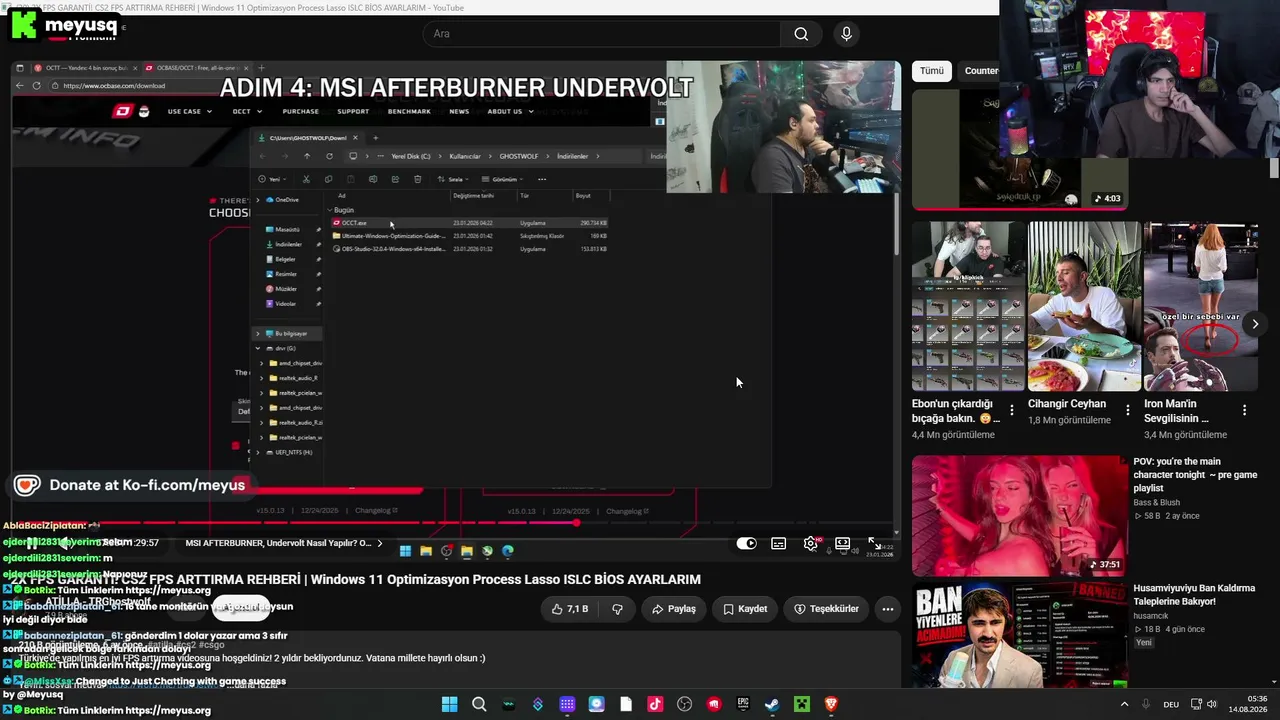1280x720 pixels.
Task: Open Brave browser from the taskbar
Action: [831, 704]
